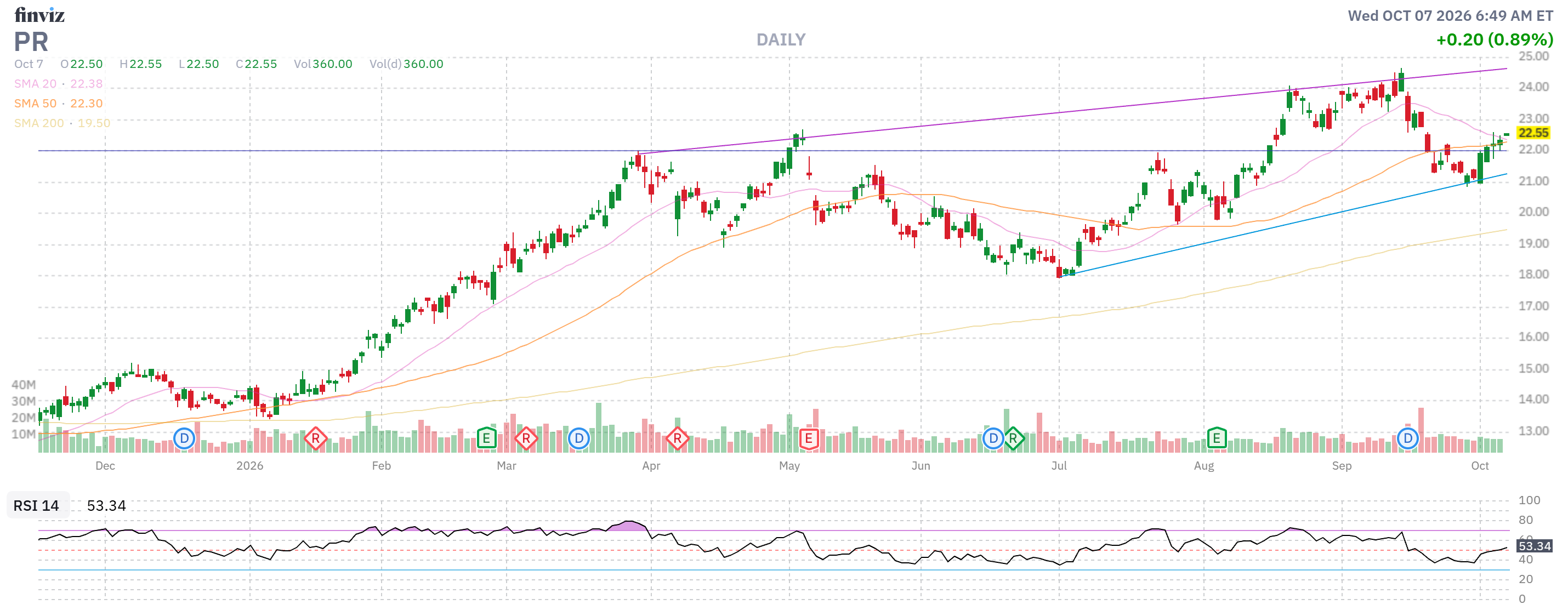Click the yellow 22.55 current price tag
This screenshot has width=1568, height=616.
[x=1533, y=133]
